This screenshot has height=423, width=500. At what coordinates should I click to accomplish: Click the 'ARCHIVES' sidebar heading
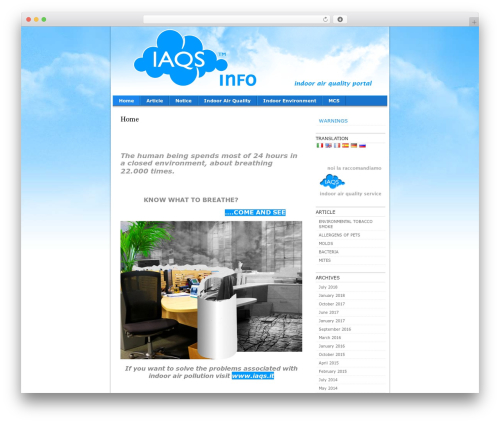pyautogui.click(x=328, y=278)
